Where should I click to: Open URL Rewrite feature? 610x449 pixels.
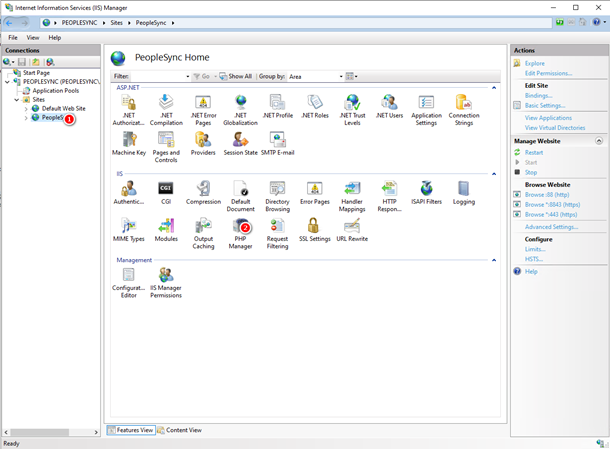[x=352, y=230]
